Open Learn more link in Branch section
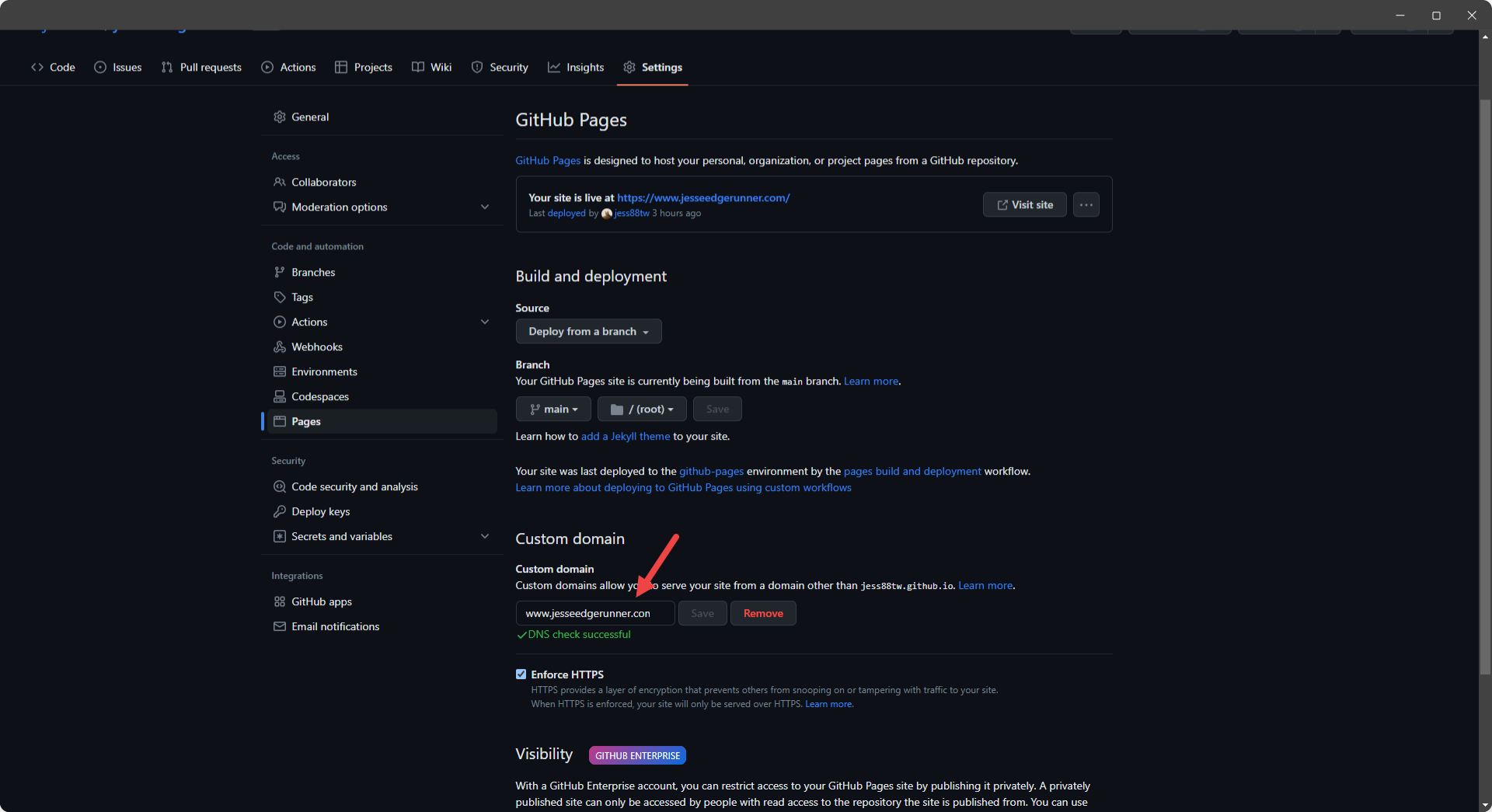 [x=871, y=381]
